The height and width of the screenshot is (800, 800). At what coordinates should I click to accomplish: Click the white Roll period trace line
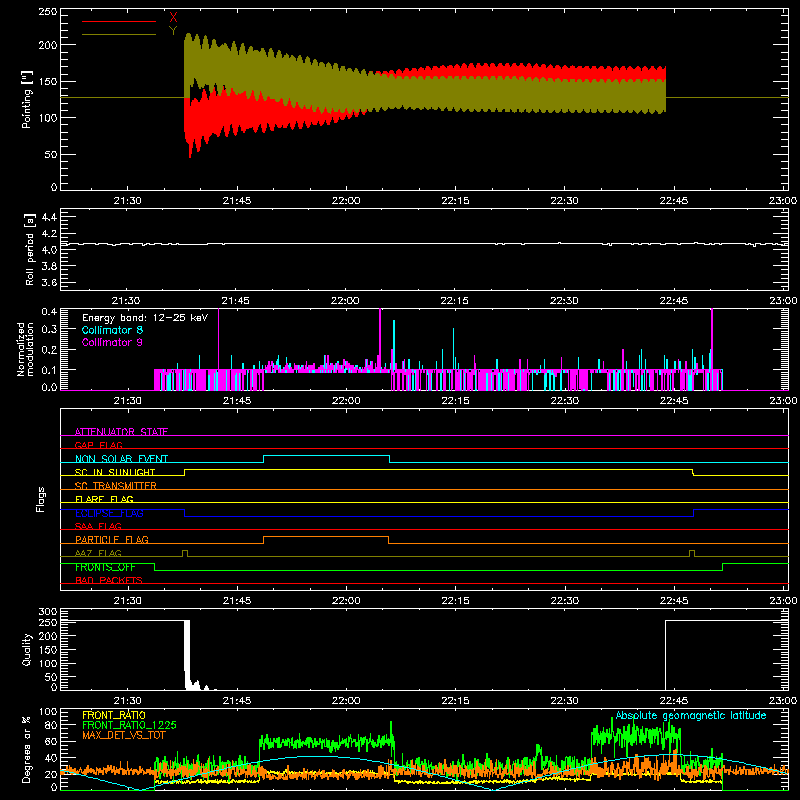tap(424, 244)
